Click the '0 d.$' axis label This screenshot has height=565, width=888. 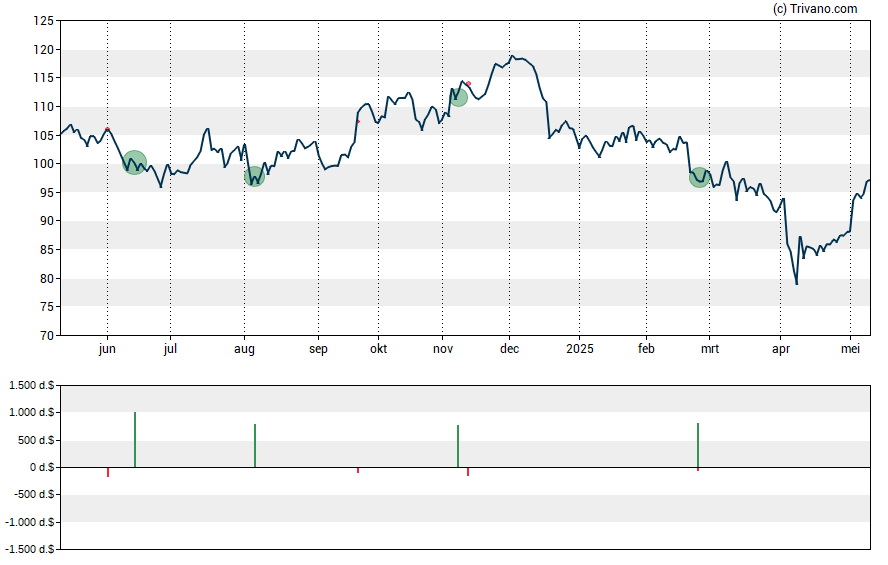coord(42,468)
